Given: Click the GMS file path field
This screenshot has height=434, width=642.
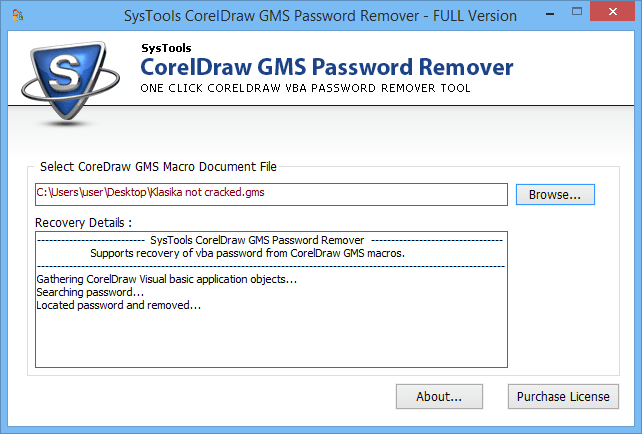Looking at the screenshot, I should click(x=270, y=193).
